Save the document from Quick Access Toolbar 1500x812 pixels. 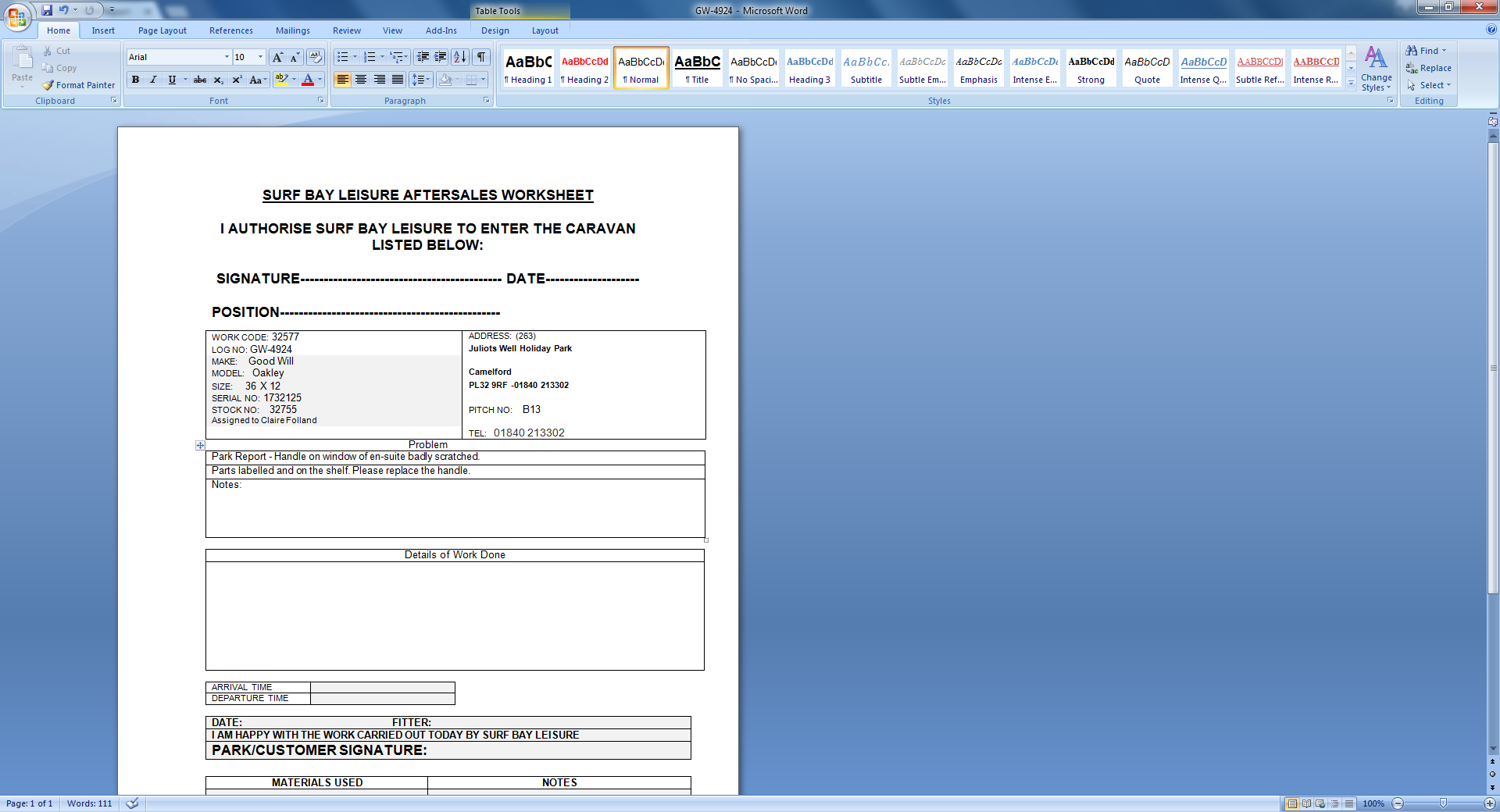coord(47,10)
